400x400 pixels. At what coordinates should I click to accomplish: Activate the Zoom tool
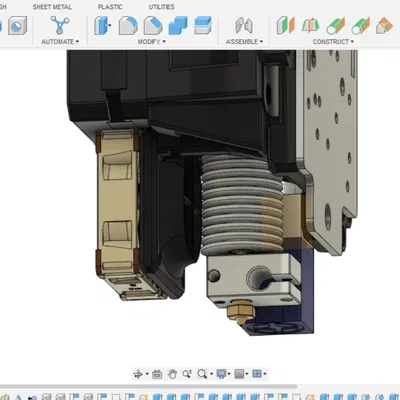click(187, 374)
